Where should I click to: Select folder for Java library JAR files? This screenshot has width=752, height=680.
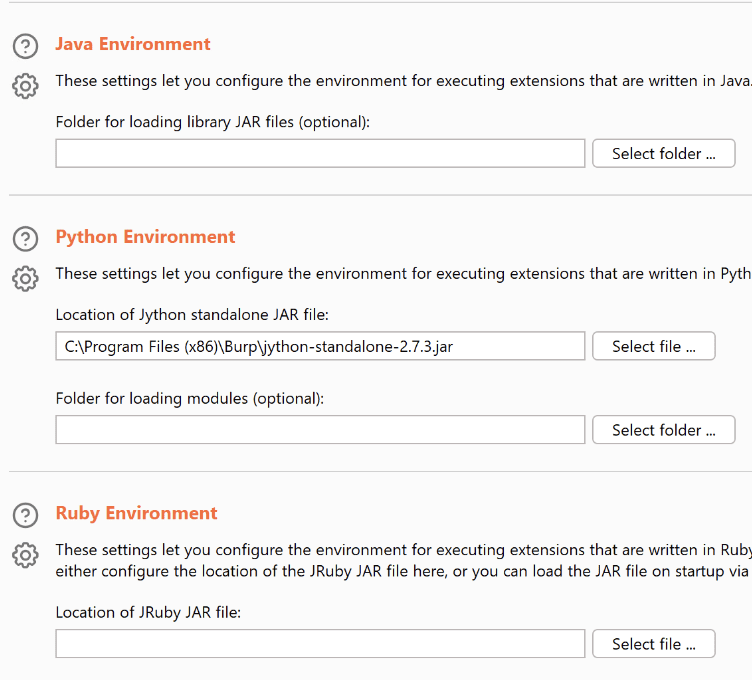[x=663, y=154]
